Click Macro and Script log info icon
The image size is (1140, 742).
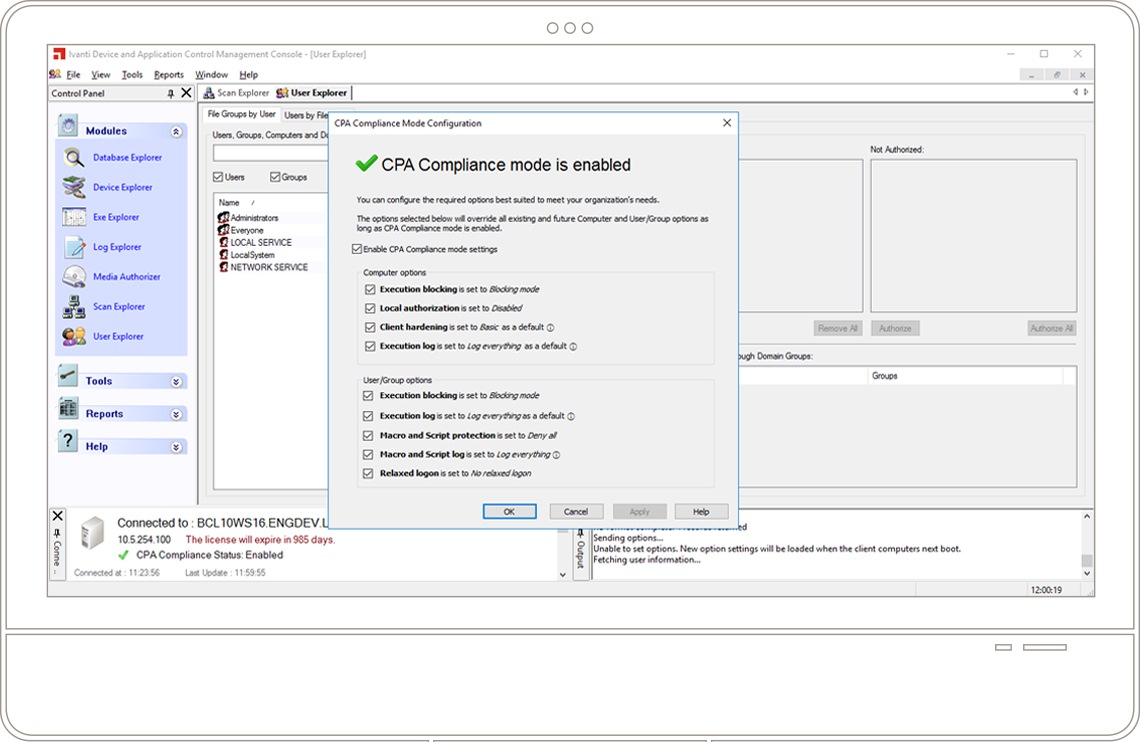pyautogui.click(x=556, y=455)
